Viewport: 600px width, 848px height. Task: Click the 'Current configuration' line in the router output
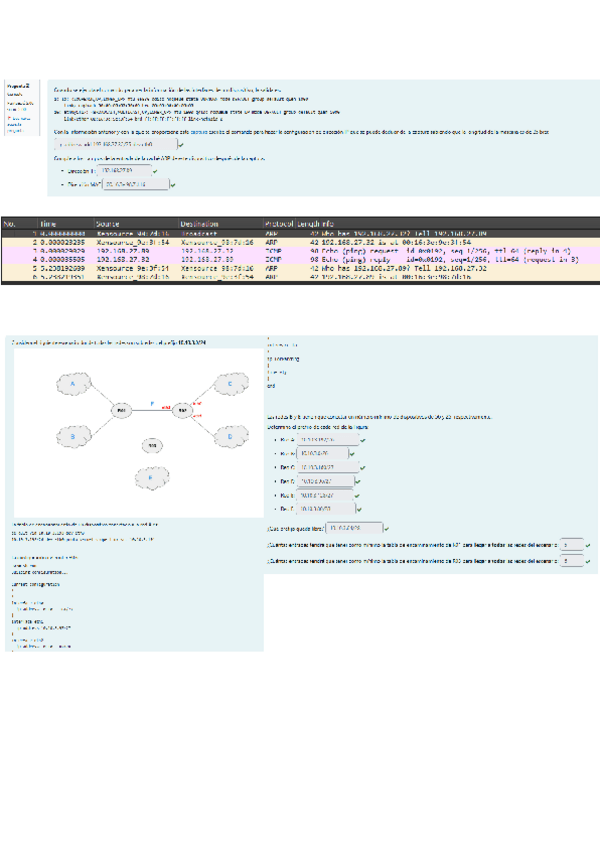point(36,585)
